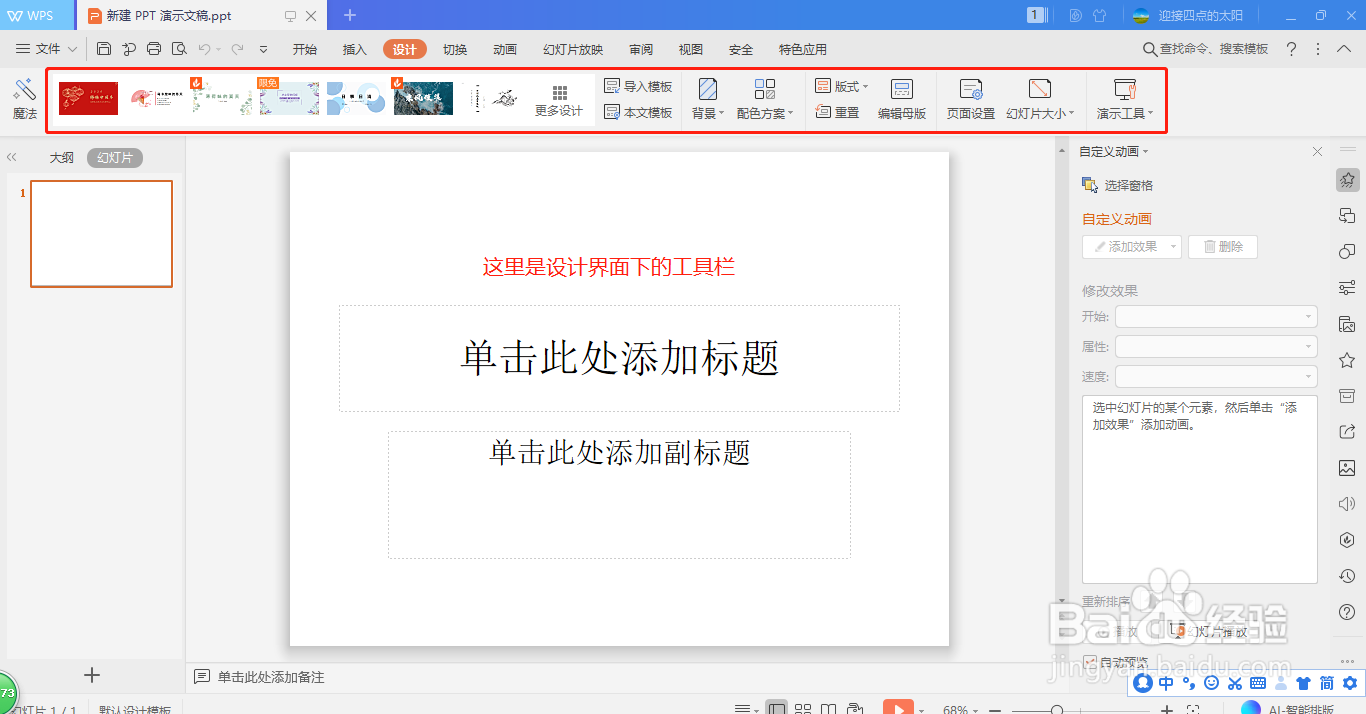Click the normal view icon in status bar

[777, 709]
